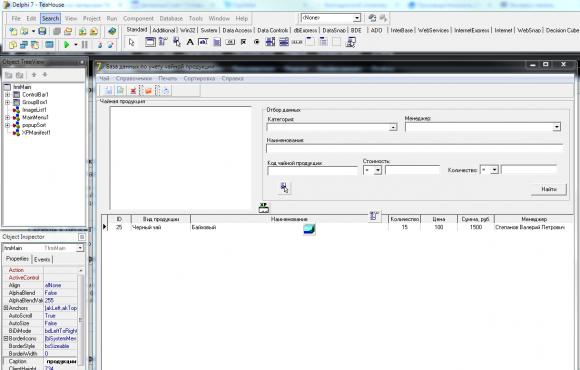Expand the ControlBar1 tree node
This screenshot has width=580, height=370.
pos(7,95)
